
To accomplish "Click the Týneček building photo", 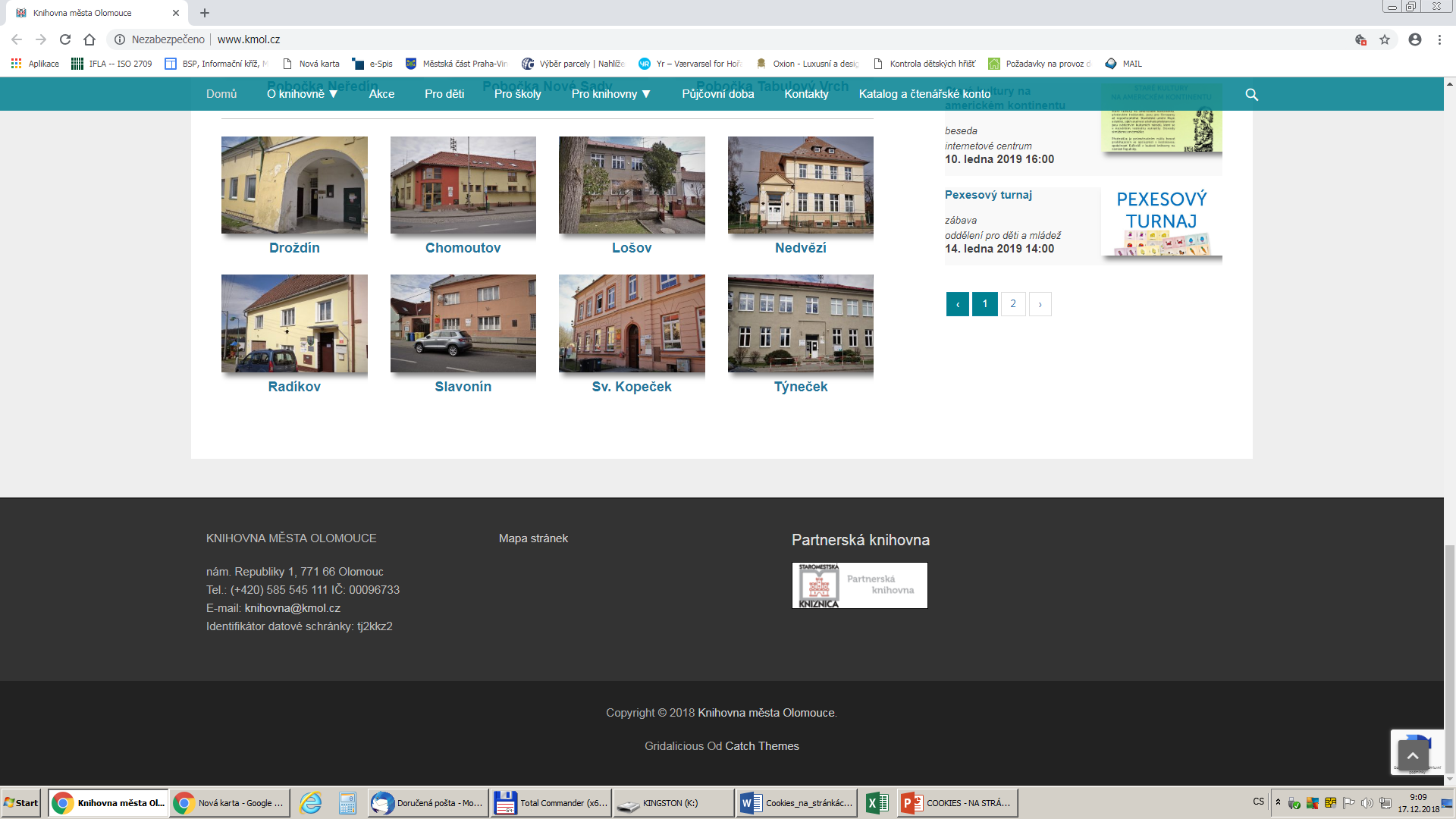I will click(801, 324).
